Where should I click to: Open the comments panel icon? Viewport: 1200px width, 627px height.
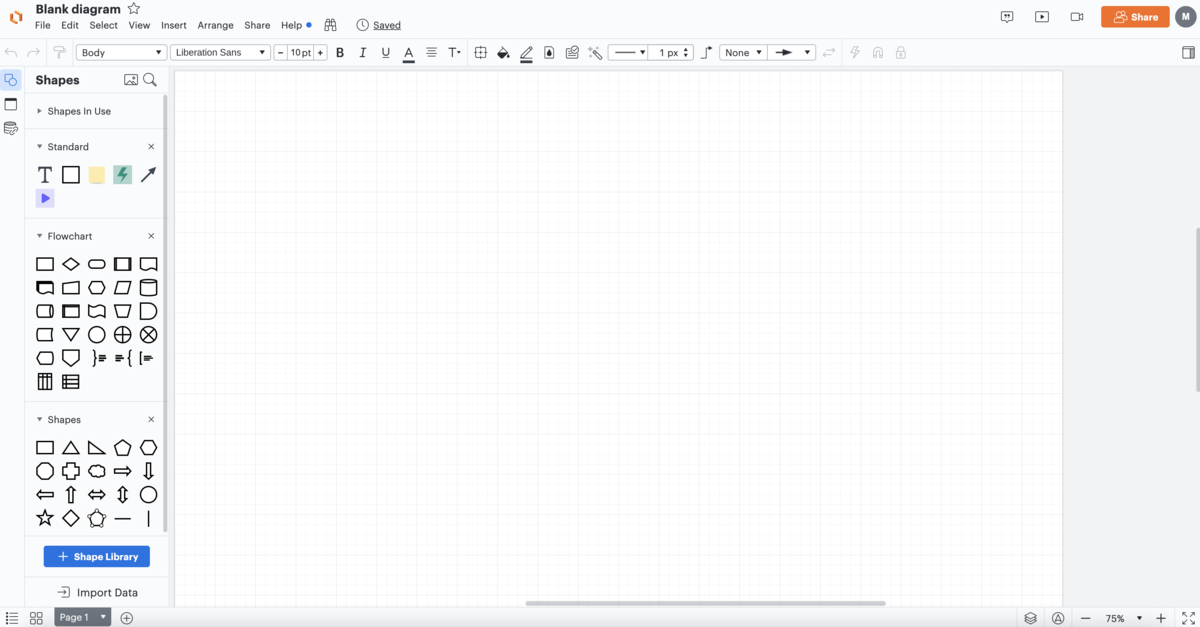point(1007,16)
